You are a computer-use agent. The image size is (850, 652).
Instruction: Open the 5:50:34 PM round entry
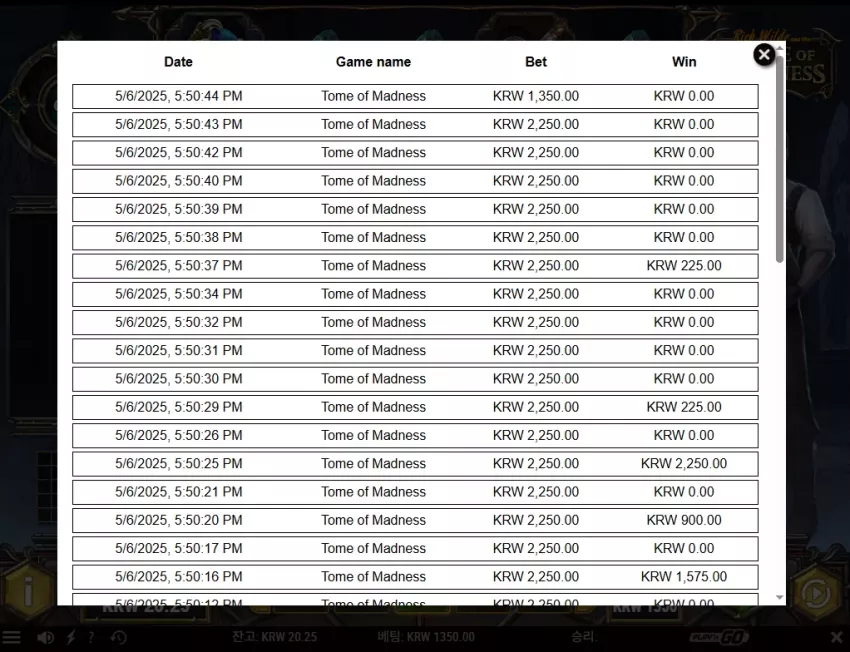point(415,294)
